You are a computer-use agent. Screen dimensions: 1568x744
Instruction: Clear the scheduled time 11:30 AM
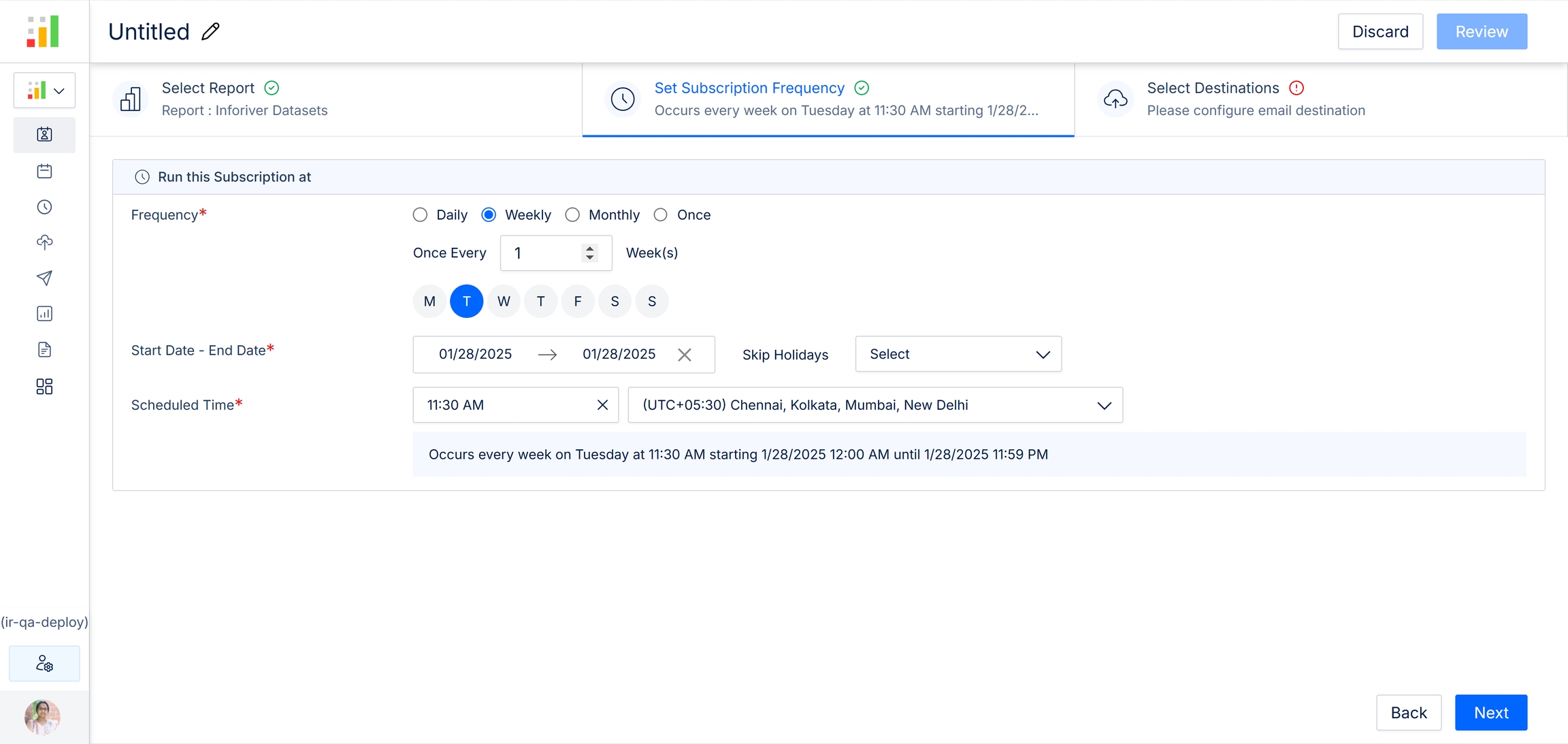(602, 405)
